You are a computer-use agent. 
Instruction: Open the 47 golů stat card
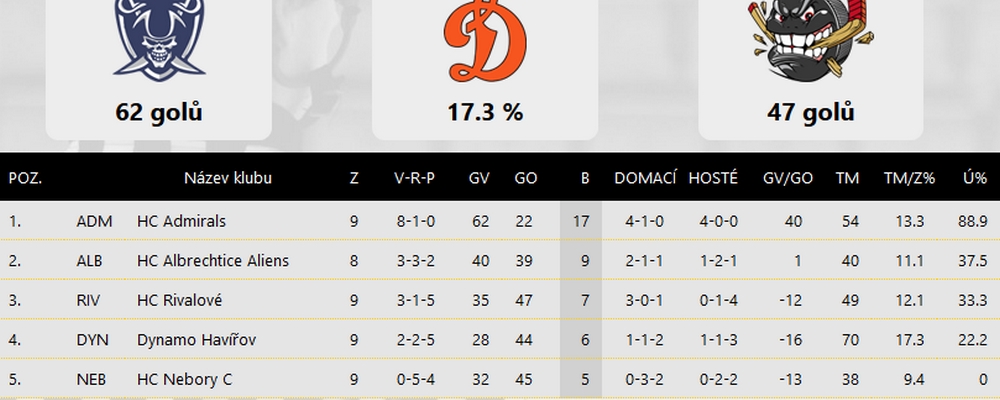pyautogui.click(x=811, y=69)
